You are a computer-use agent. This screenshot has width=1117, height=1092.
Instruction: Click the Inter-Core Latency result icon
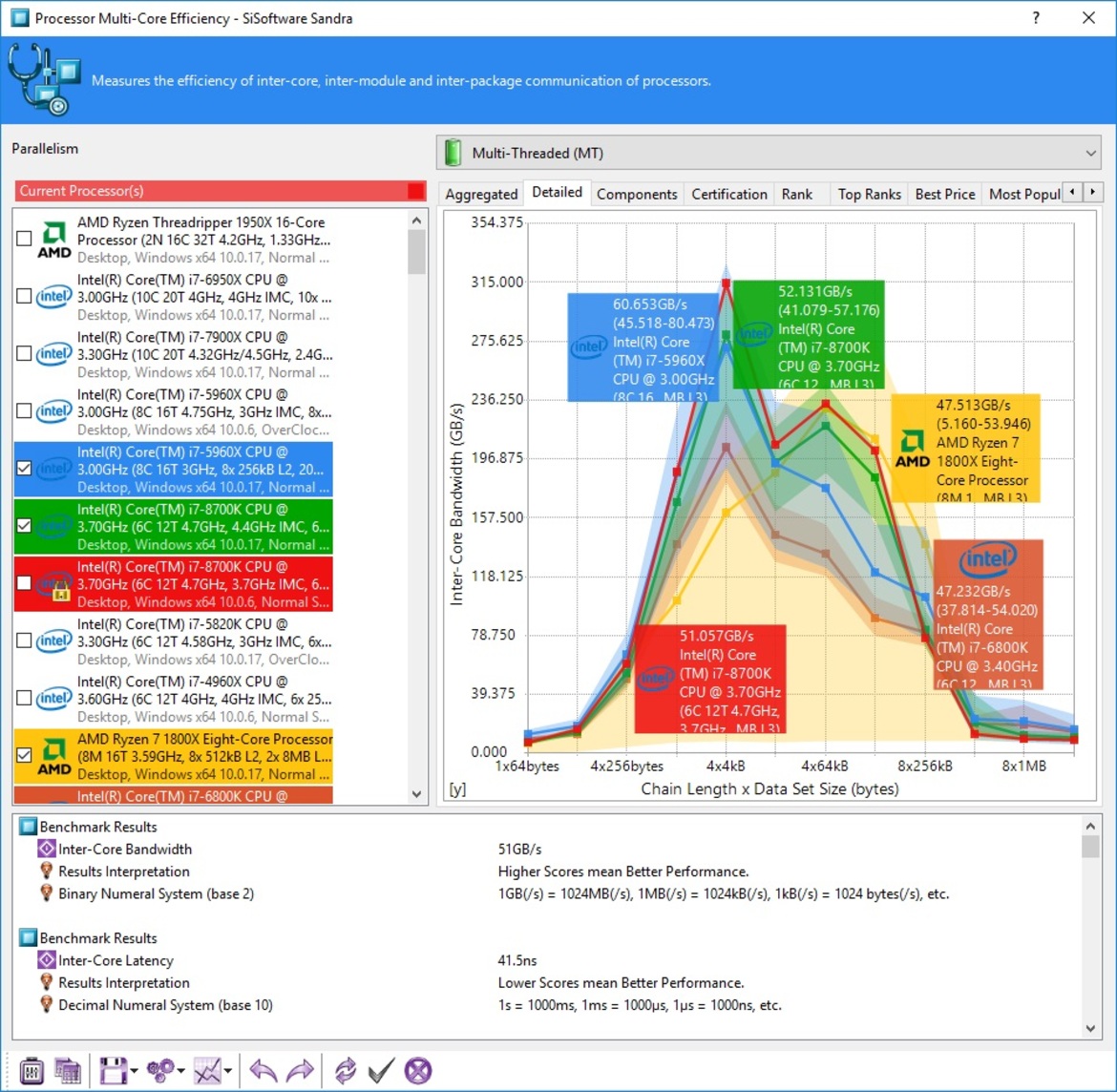tap(47, 959)
